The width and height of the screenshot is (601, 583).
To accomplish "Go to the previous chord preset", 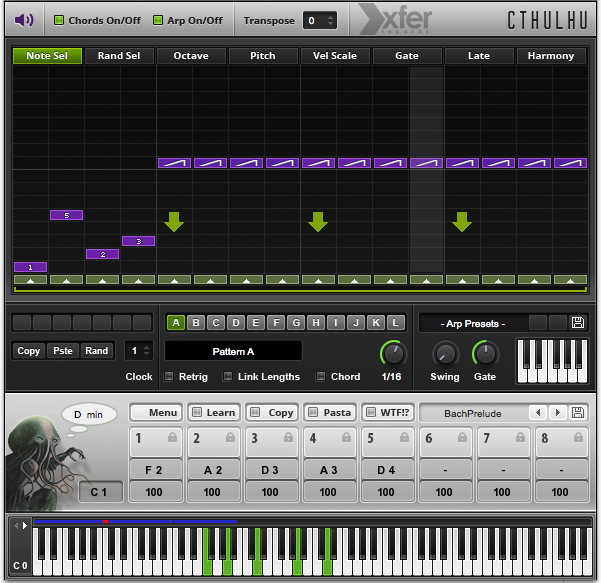I will (x=538, y=413).
